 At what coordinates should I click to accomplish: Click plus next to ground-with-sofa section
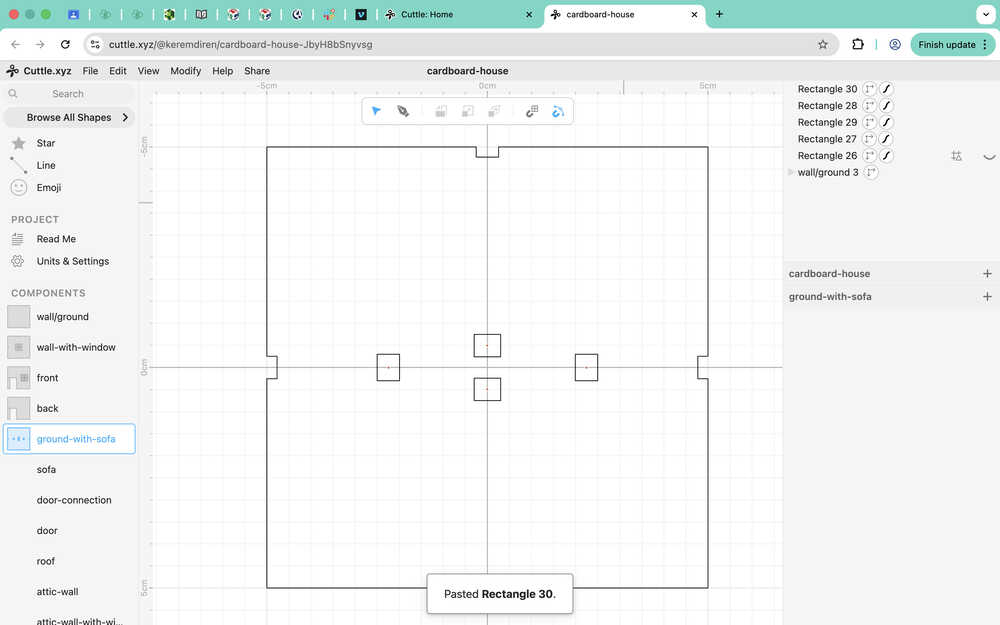987,297
